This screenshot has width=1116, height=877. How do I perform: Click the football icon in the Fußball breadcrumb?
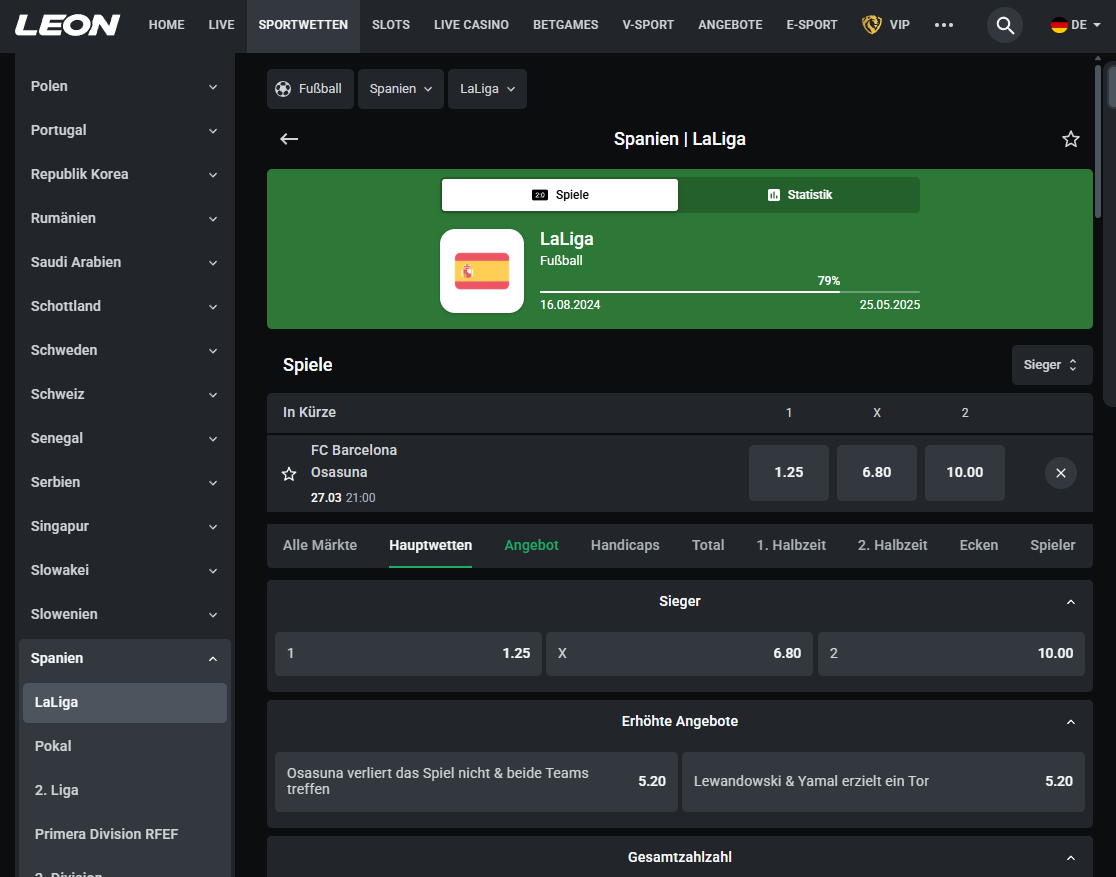click(x=283, y=89)
